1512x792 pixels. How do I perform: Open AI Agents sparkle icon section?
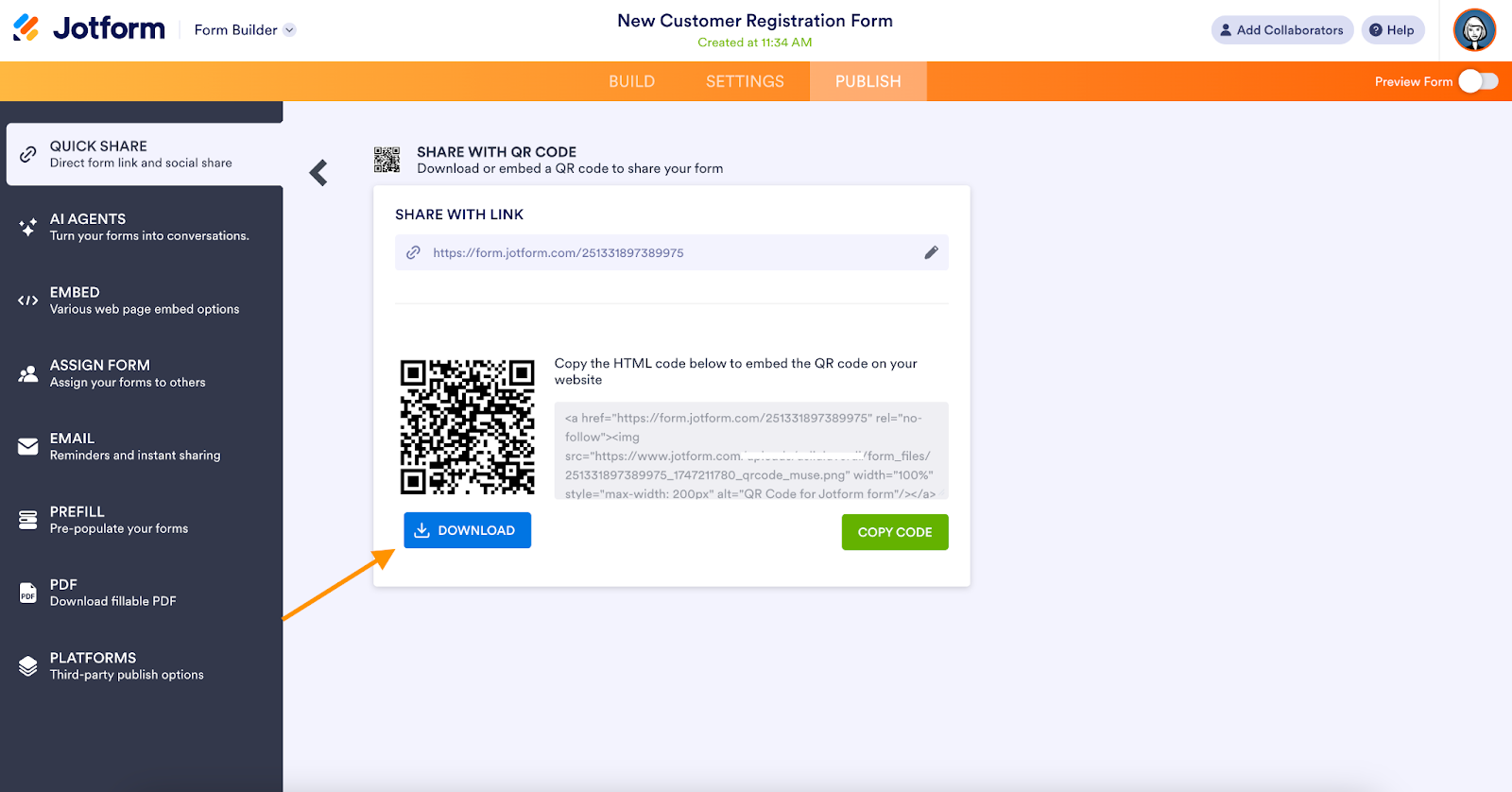tap(28, 227)
